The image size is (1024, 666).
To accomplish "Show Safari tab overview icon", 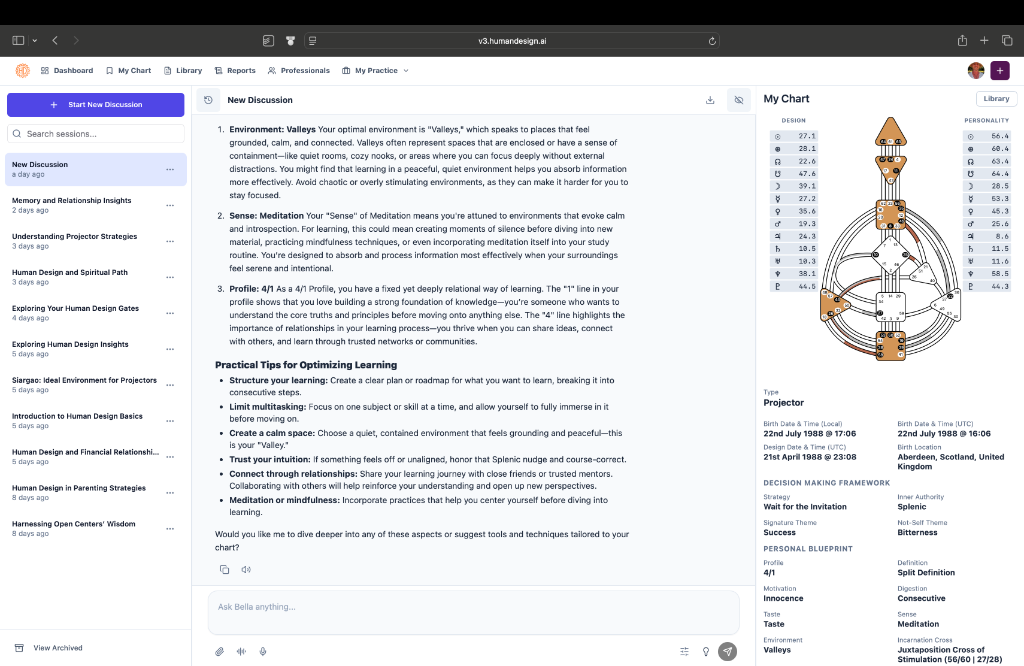I will point(1007,40).
